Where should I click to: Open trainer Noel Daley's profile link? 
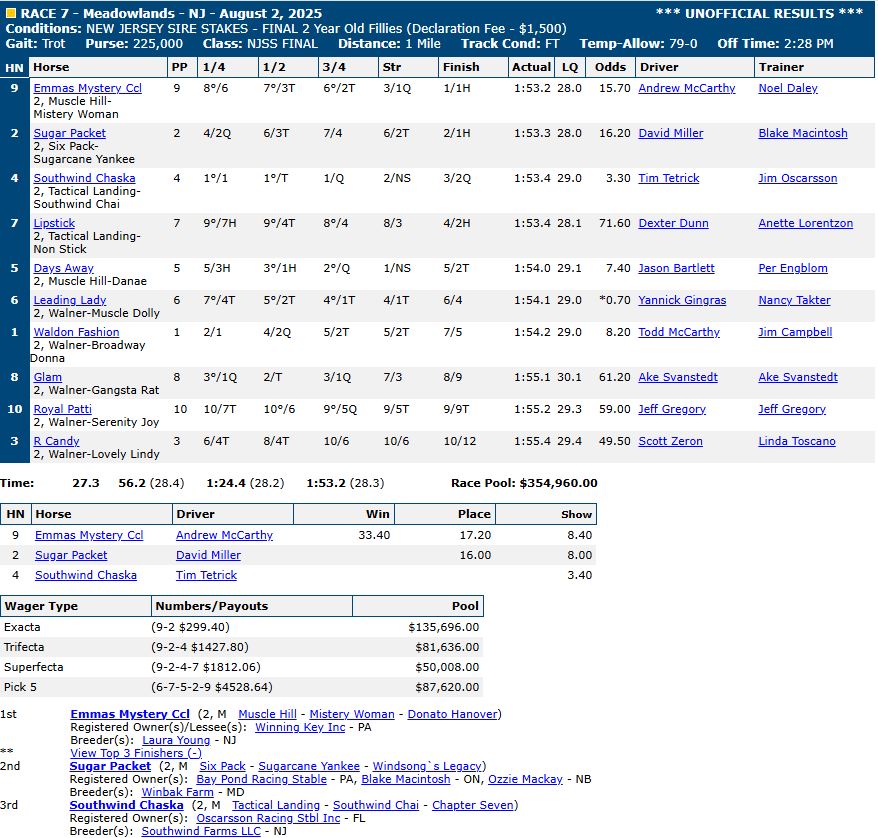tap(787, 88)
